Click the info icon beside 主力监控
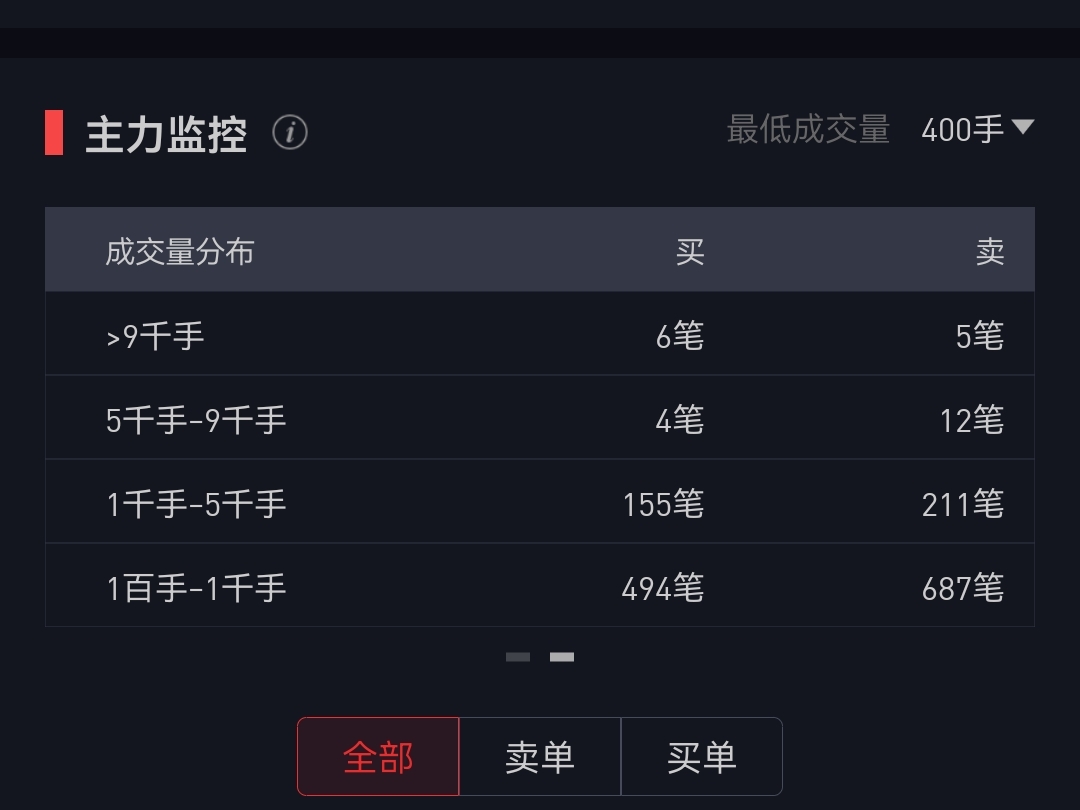The image size is (1080, 810). pyautogui.click(x=290, y=132)
